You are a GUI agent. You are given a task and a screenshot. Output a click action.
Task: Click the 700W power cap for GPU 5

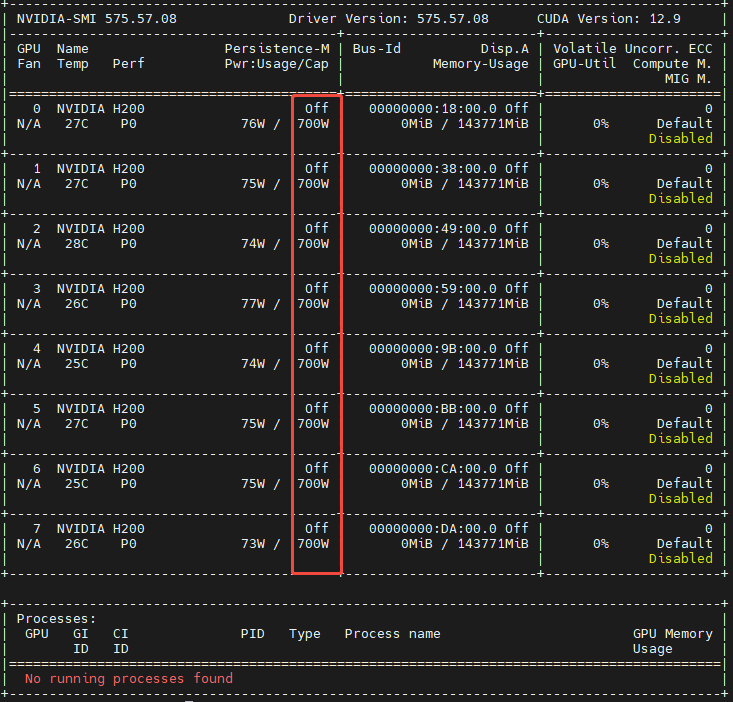click(313, 424)
